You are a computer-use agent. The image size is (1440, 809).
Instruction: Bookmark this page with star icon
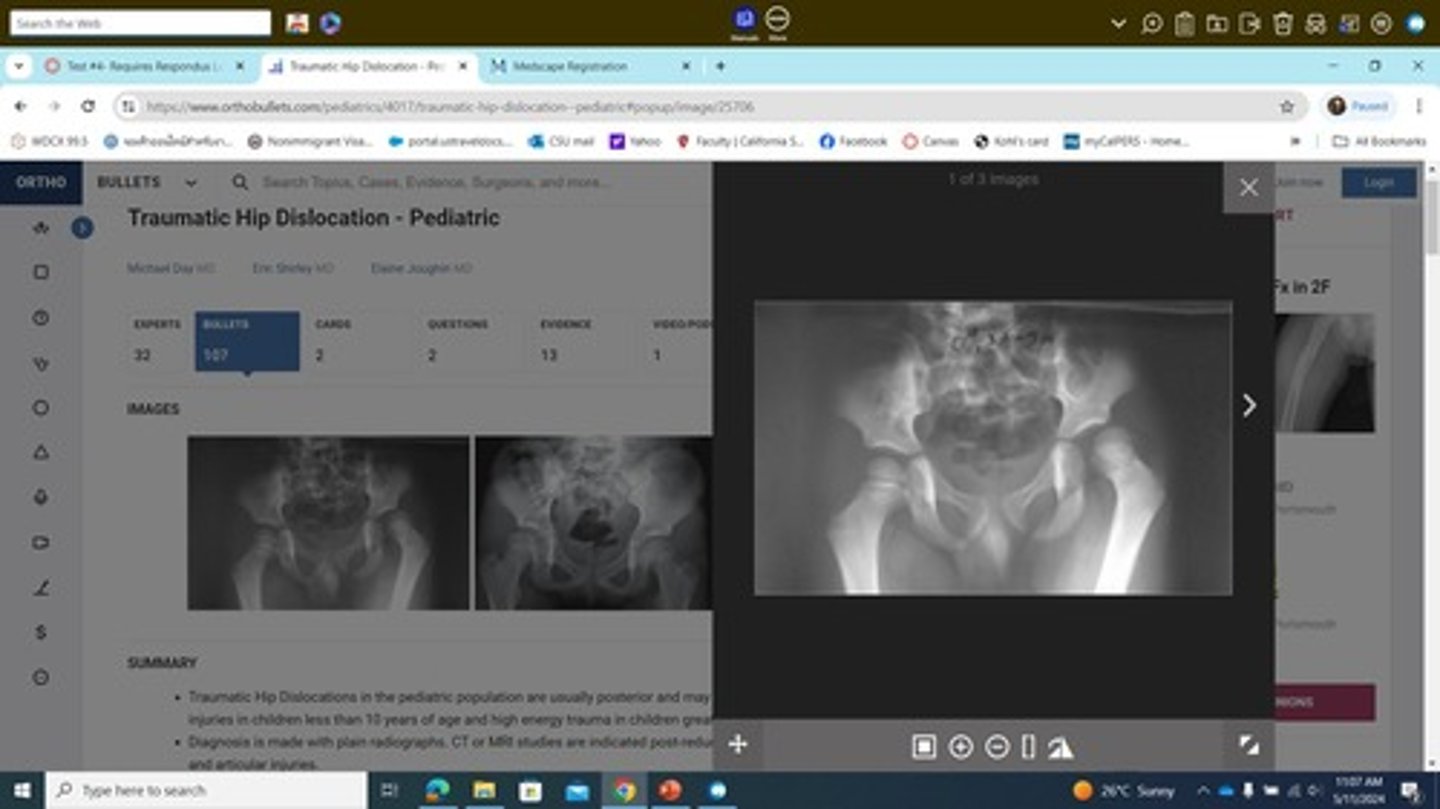click(x=1287, y=107)
